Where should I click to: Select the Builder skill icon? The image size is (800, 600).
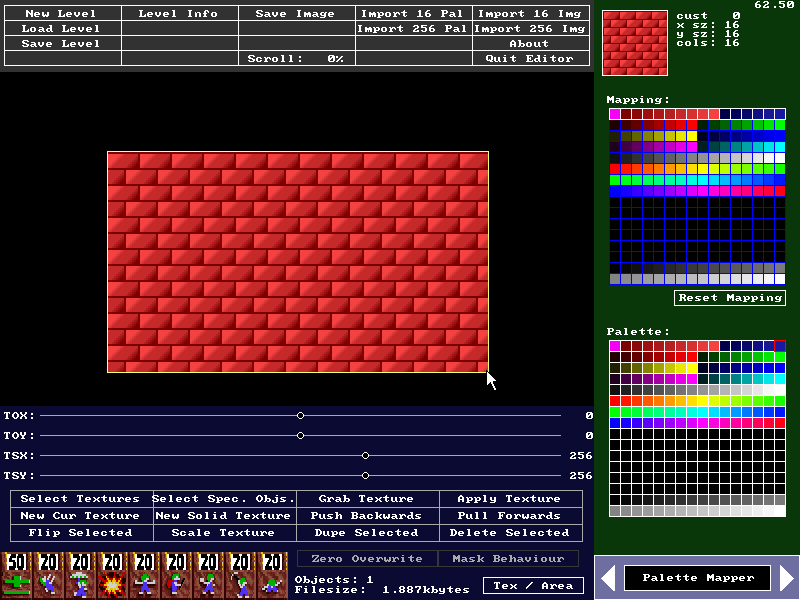pos(176,575)
